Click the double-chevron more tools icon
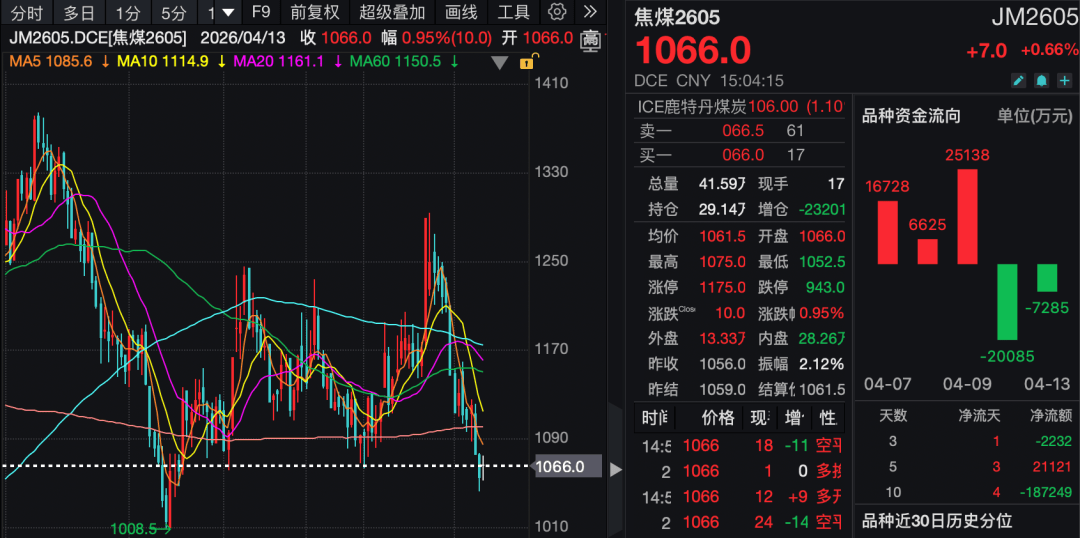 590,12
